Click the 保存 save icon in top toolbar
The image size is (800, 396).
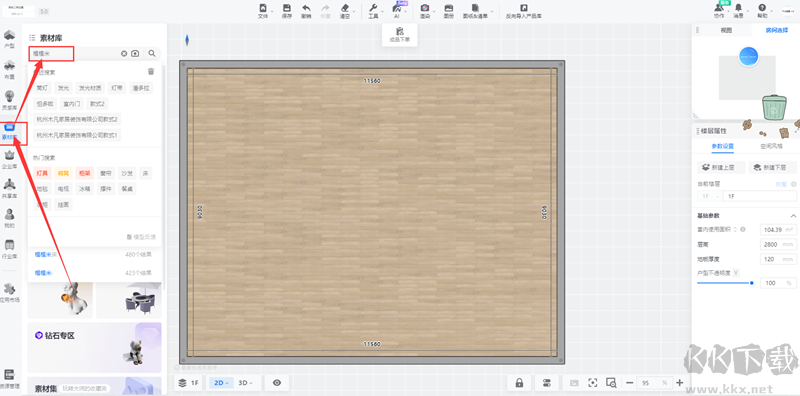(287, 8)
